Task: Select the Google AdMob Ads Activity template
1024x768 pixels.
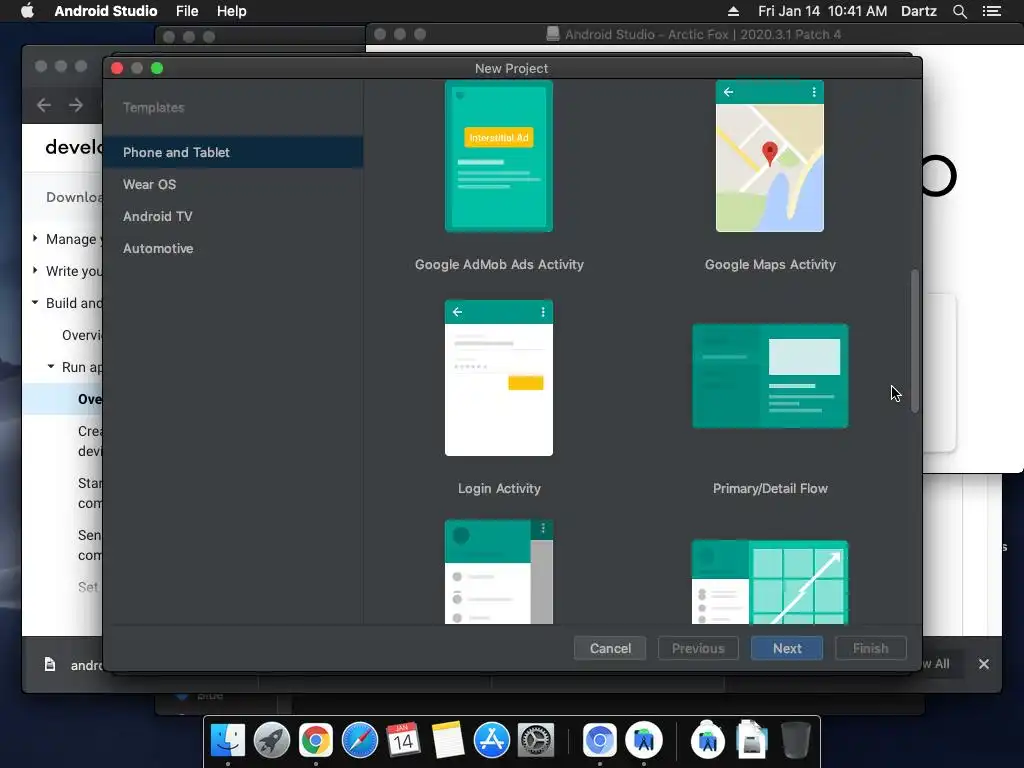Action: pyautogui.click(x=499, y=156)
